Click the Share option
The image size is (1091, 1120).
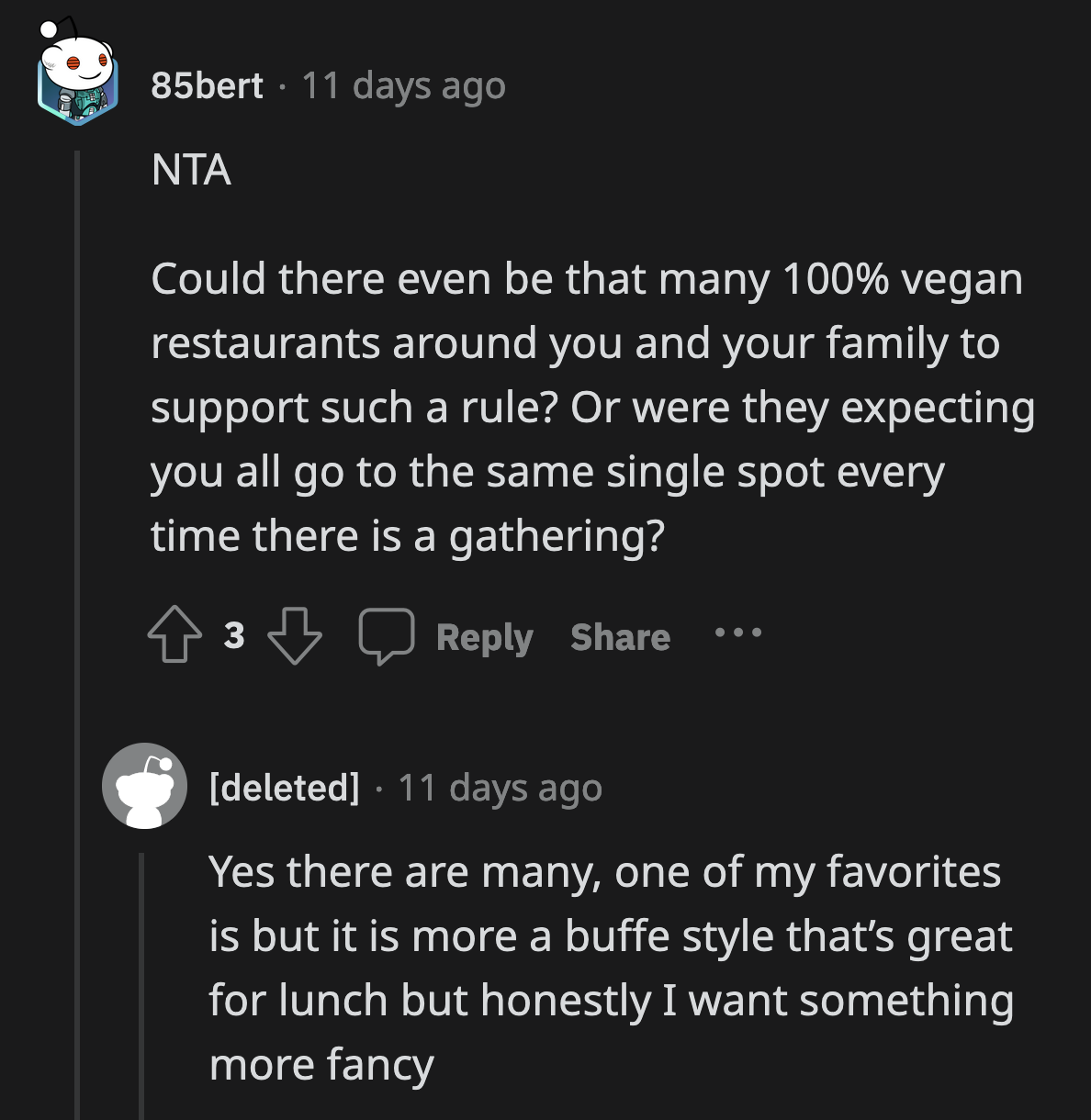tap(621, 637)
